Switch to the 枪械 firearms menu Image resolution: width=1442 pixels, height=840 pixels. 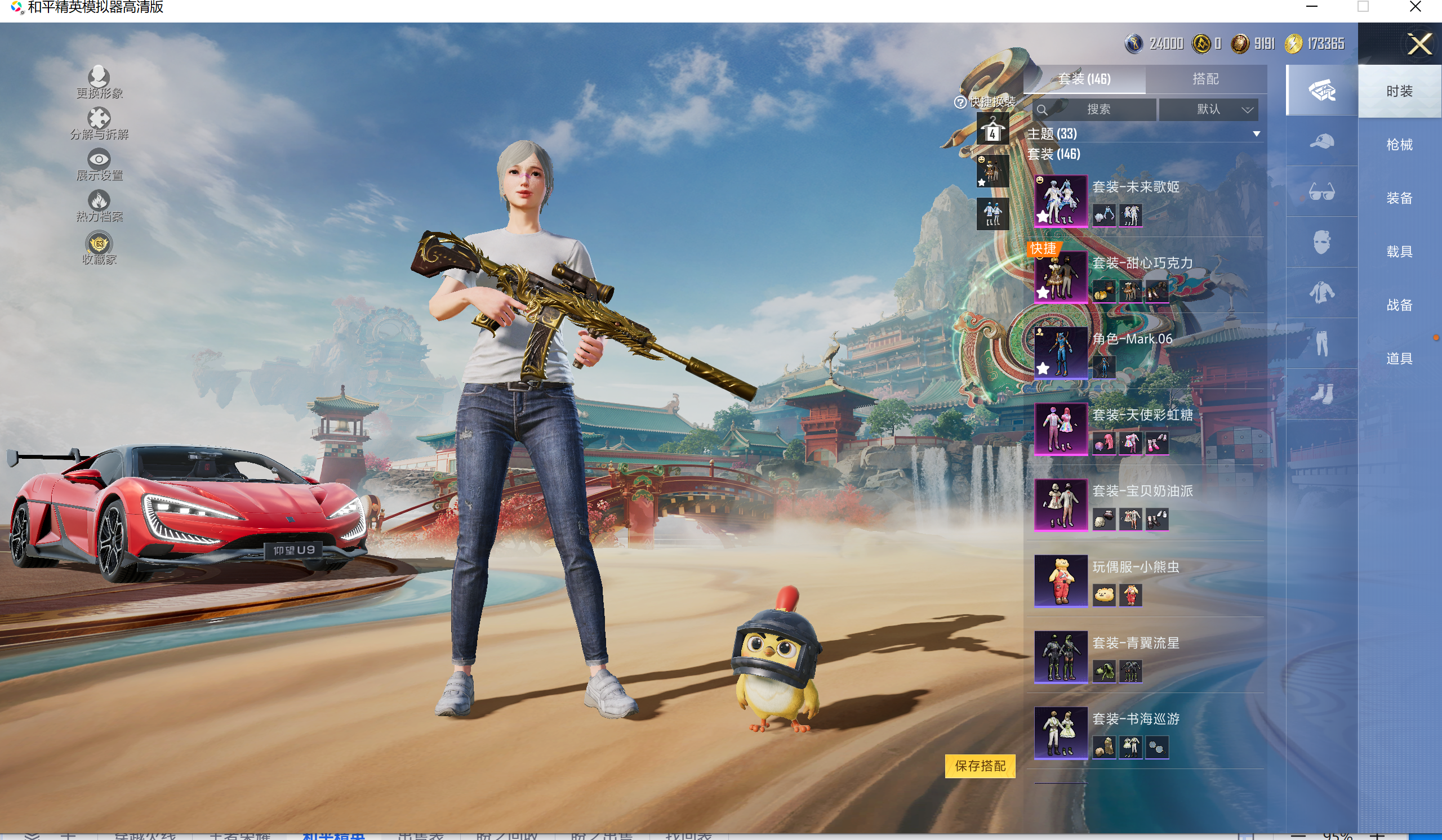pos(1399,145)
